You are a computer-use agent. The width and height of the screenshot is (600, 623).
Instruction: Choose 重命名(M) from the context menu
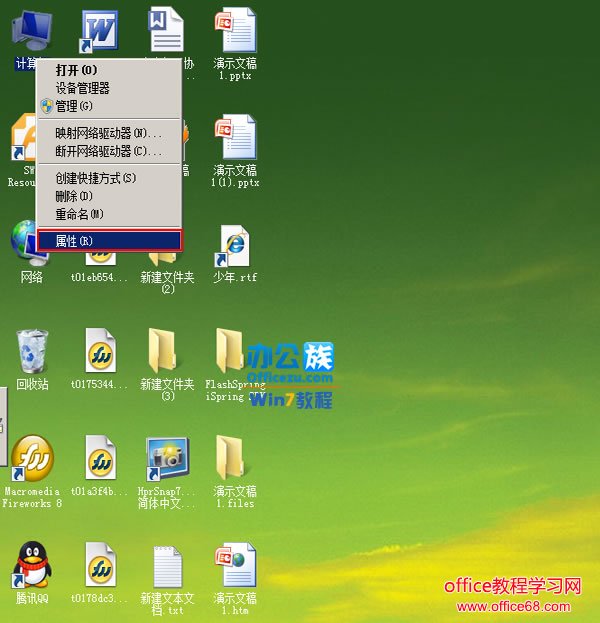tap(110, 214)
